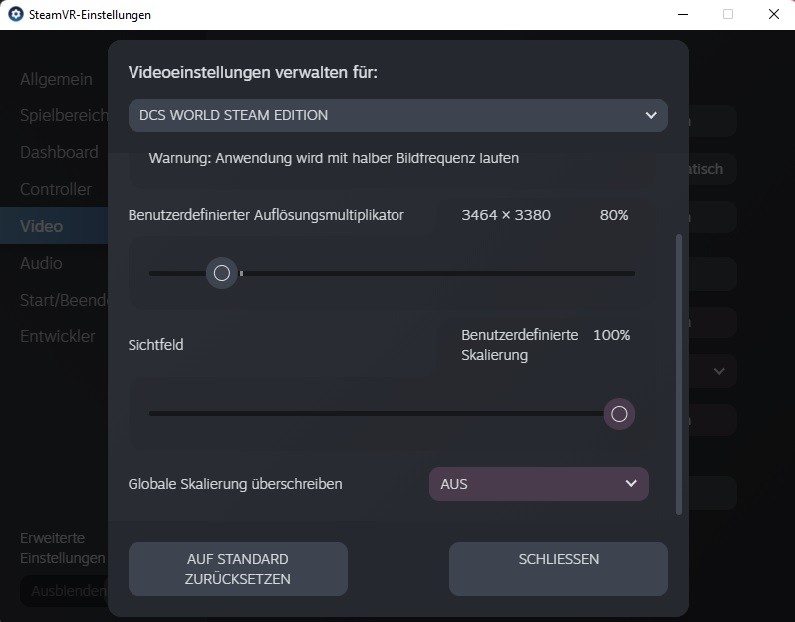
Task: Open the Start/Beenden settings tab
Action: coord(64,300)
